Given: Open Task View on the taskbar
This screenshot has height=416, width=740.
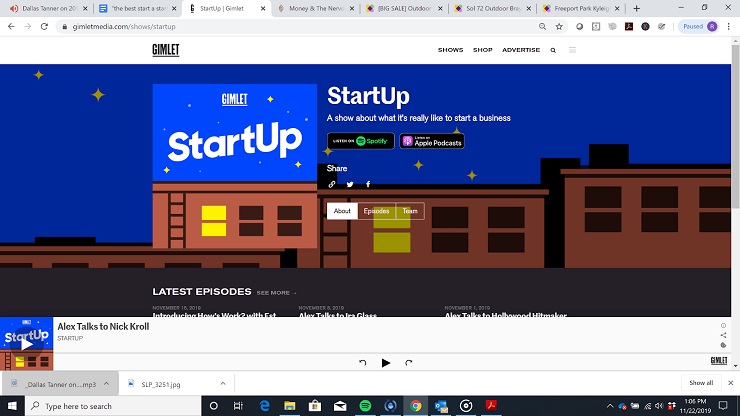Looking at the screenshot, I should tap(238, 406).
